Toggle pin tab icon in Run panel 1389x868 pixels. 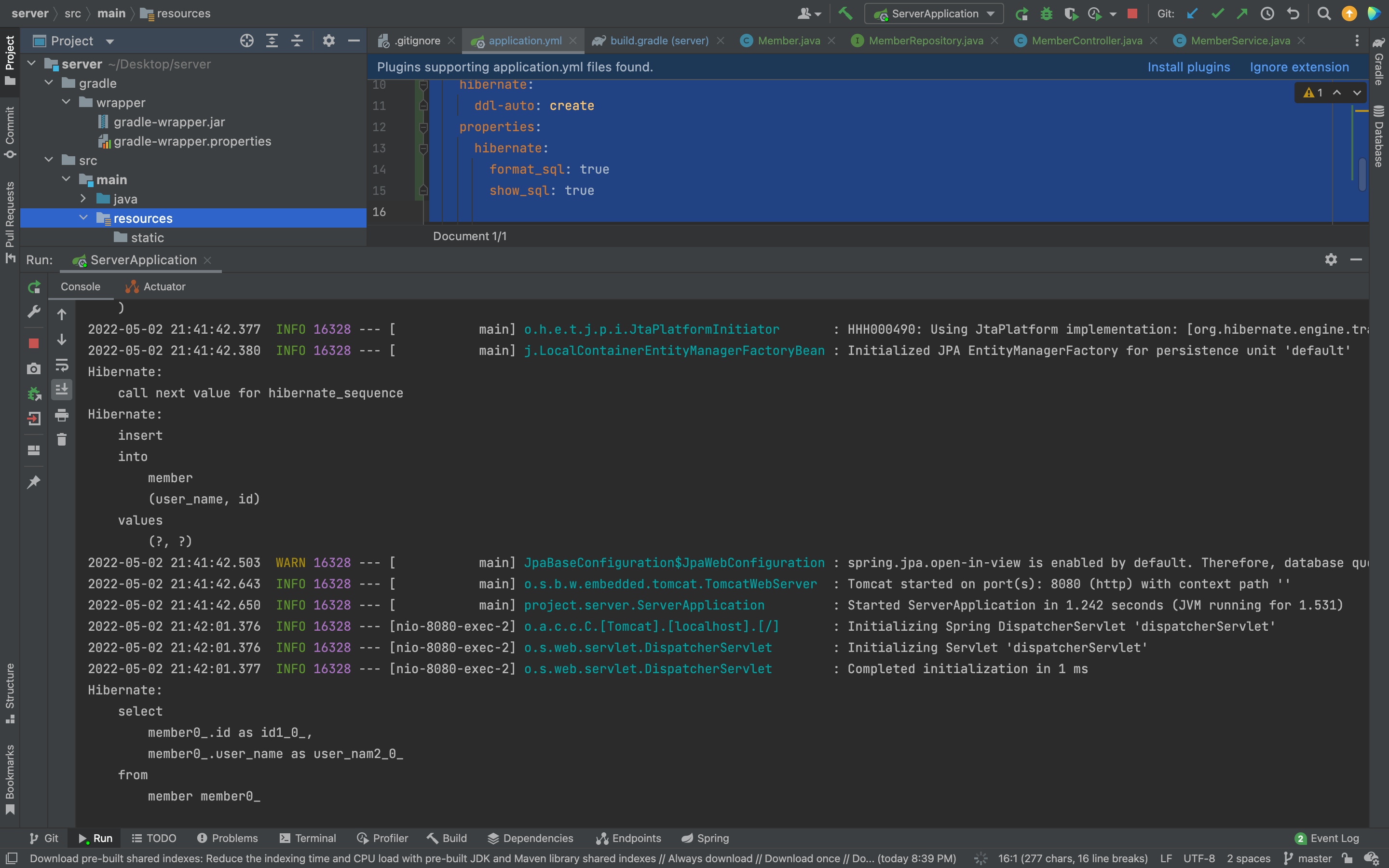(x=34, y=482)
